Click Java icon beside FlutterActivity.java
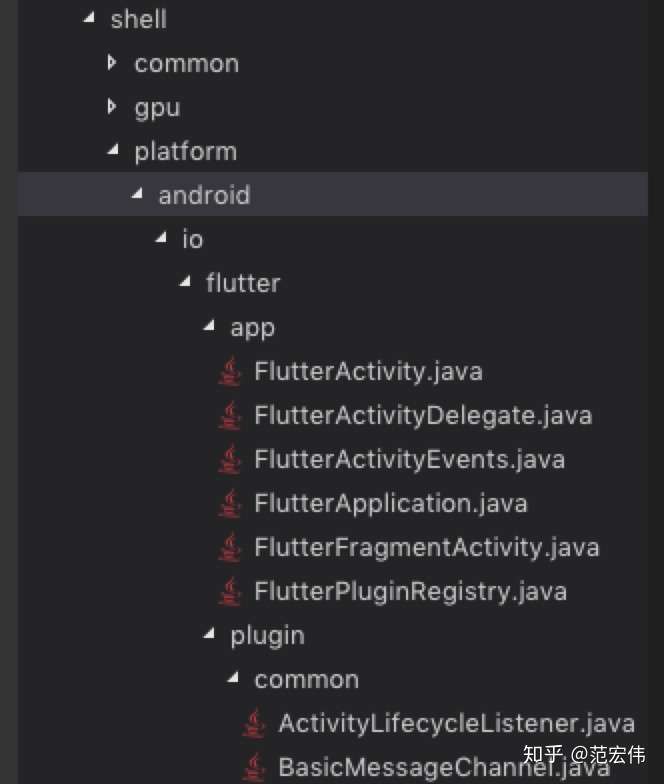 [231, 372]
